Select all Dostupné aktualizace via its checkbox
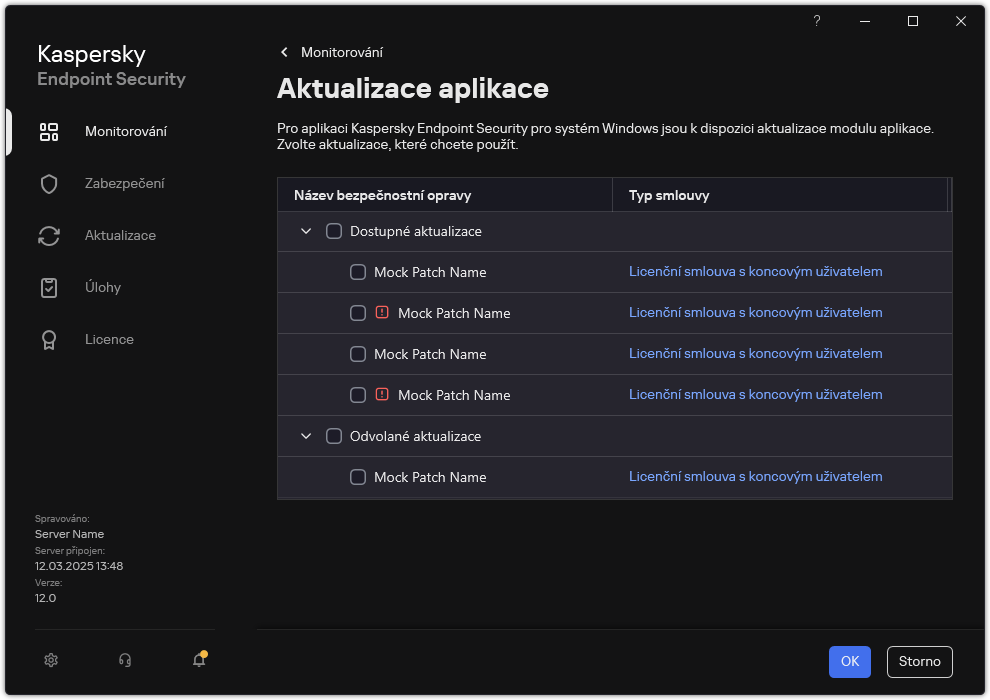This screenshot has width=990, height=700. [334, 231]
